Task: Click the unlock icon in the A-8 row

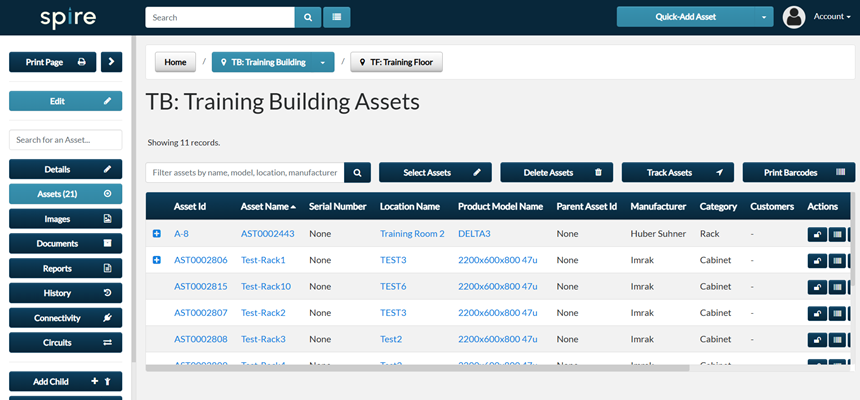Action: click(x=817, y=234)
